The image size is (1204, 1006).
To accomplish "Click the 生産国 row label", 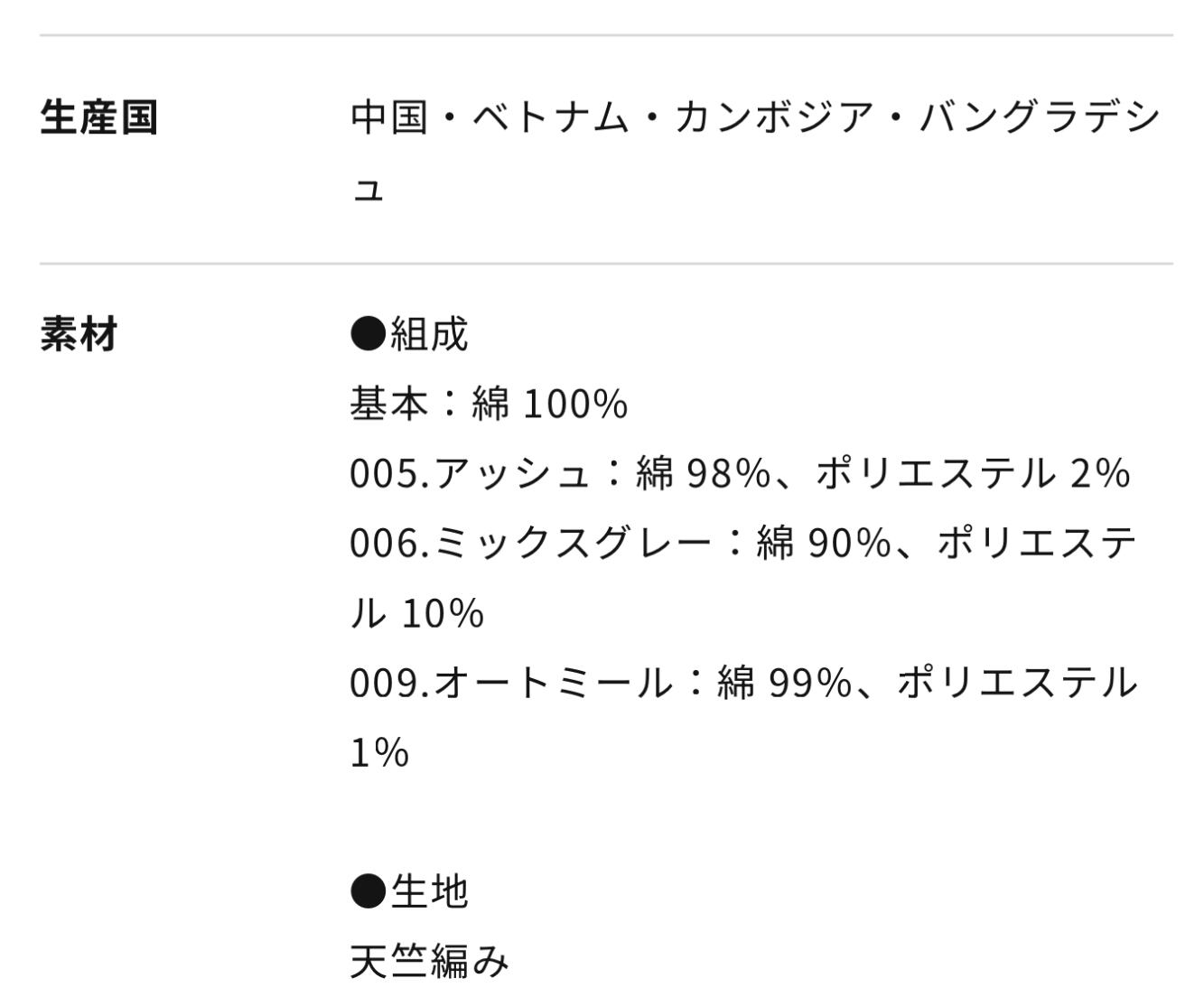I will tap(99, 119).
